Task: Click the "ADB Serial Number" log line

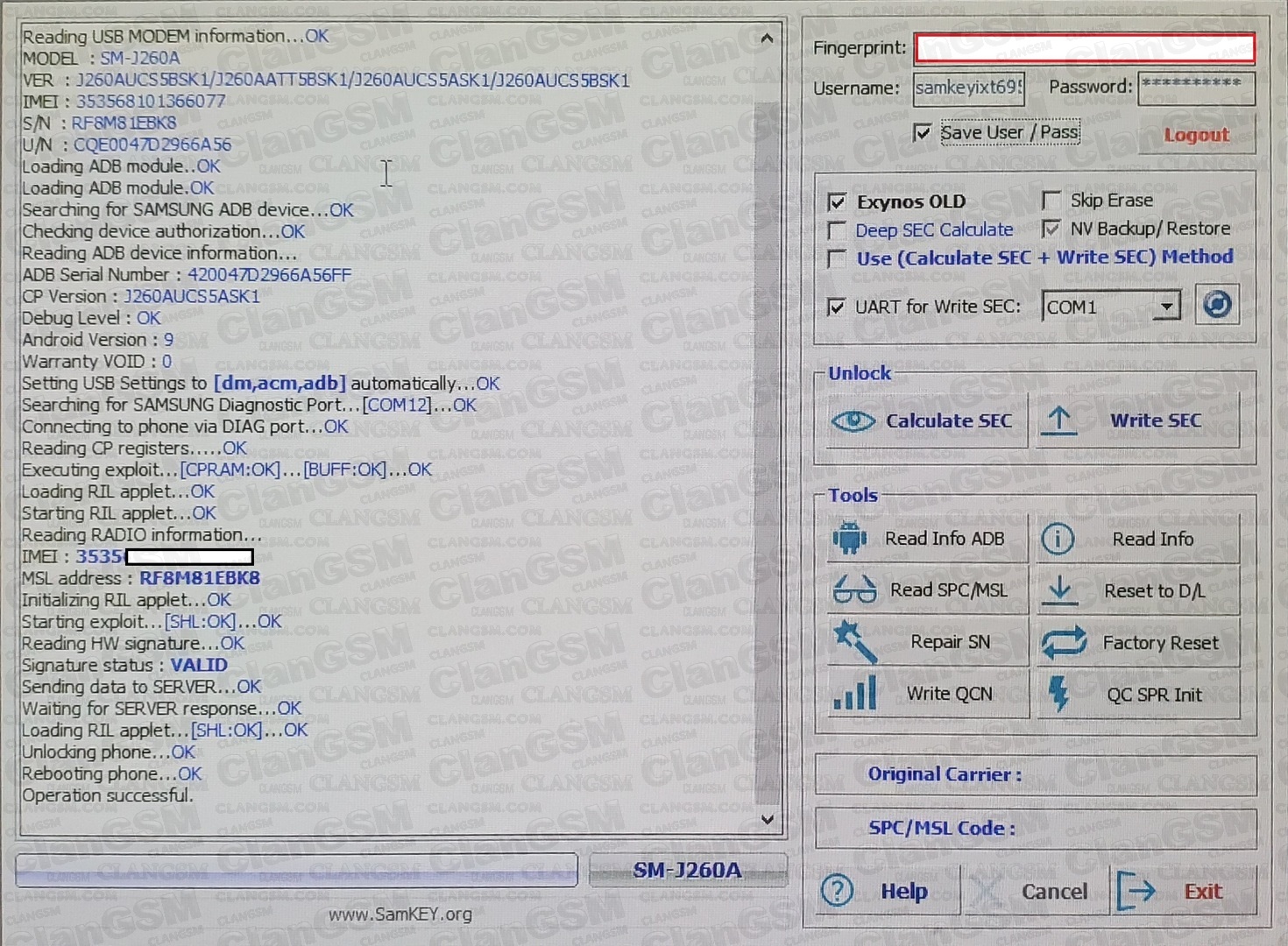Action: pyautogui.click(x=187, y=275)
